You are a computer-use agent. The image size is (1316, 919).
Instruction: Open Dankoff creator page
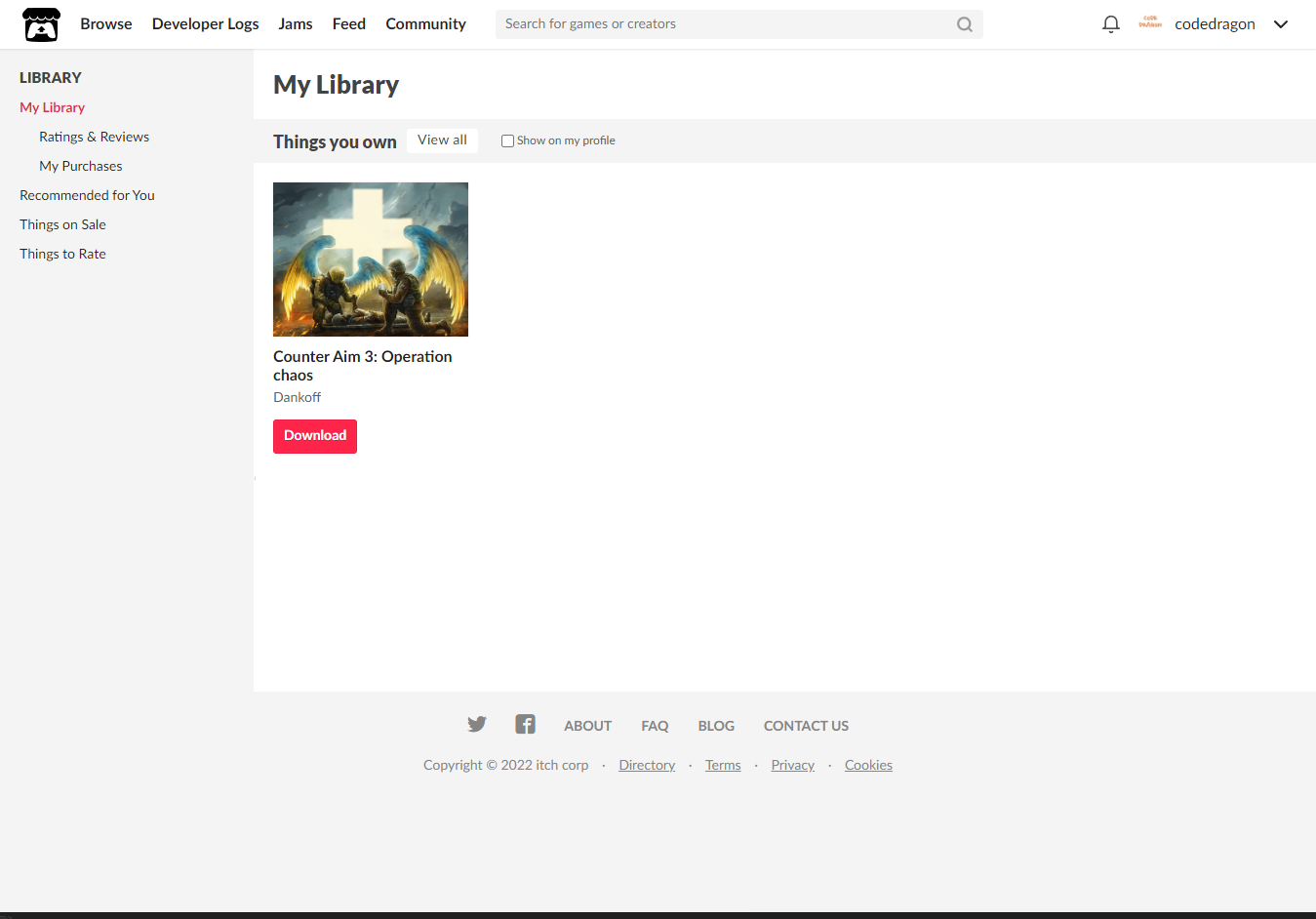pyautogui.click(x=297, y=397)
